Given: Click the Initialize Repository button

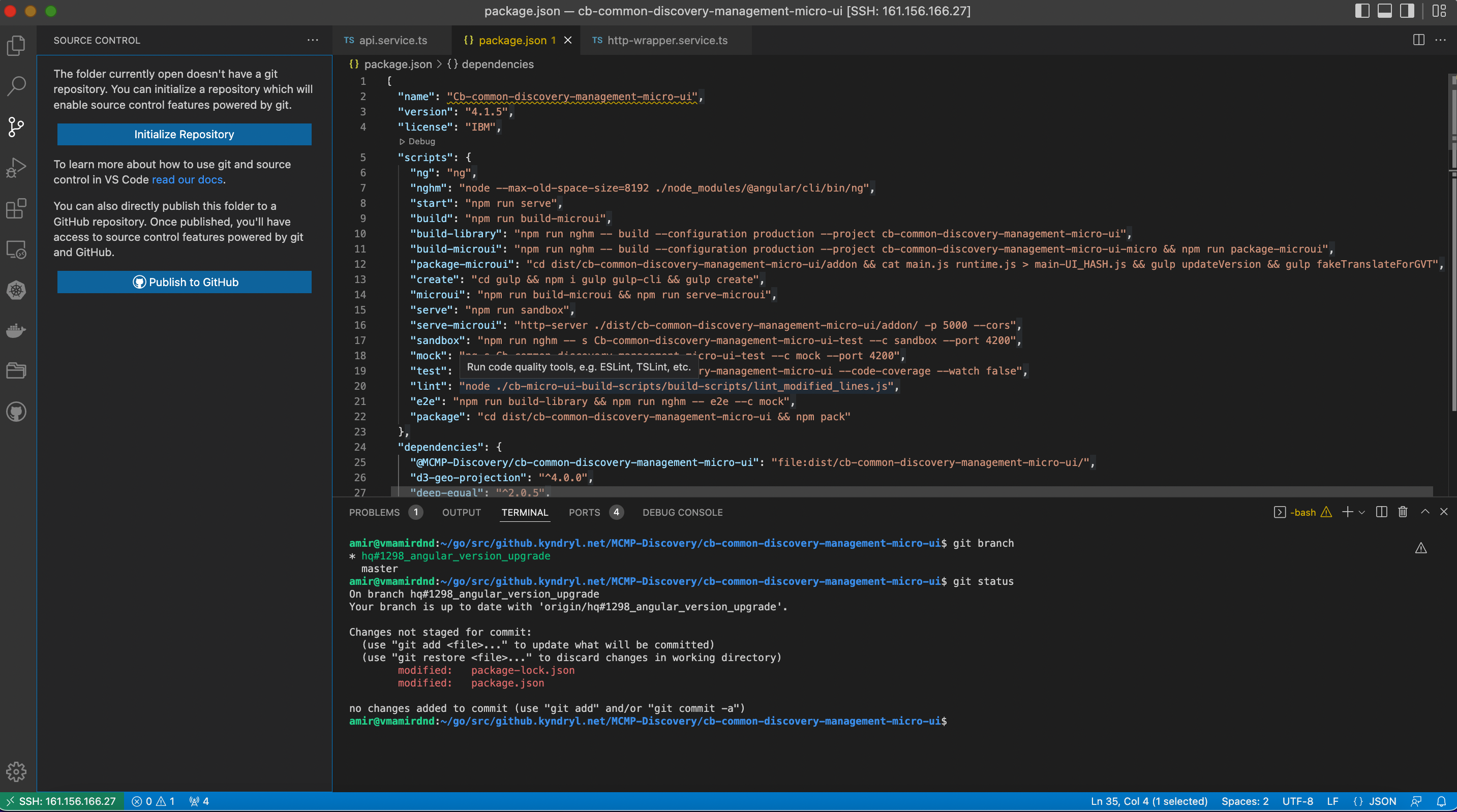Looking at the screenshot, I should (184, 134).
